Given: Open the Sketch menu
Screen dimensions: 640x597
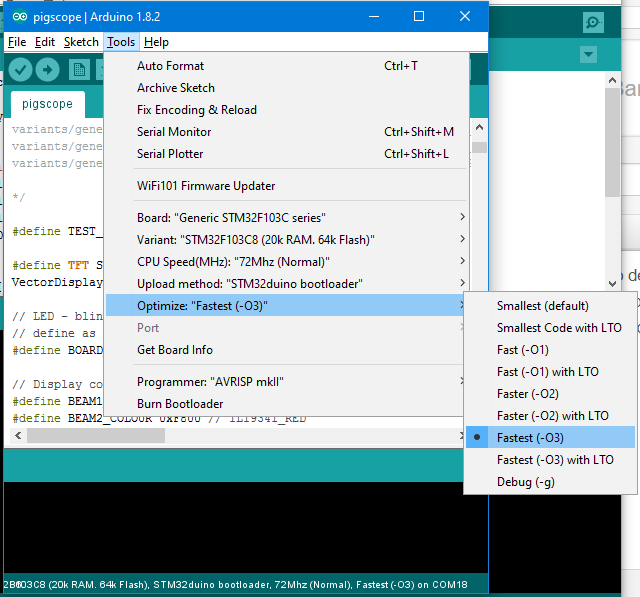Looking at the screenshot, I should [81, 42].
